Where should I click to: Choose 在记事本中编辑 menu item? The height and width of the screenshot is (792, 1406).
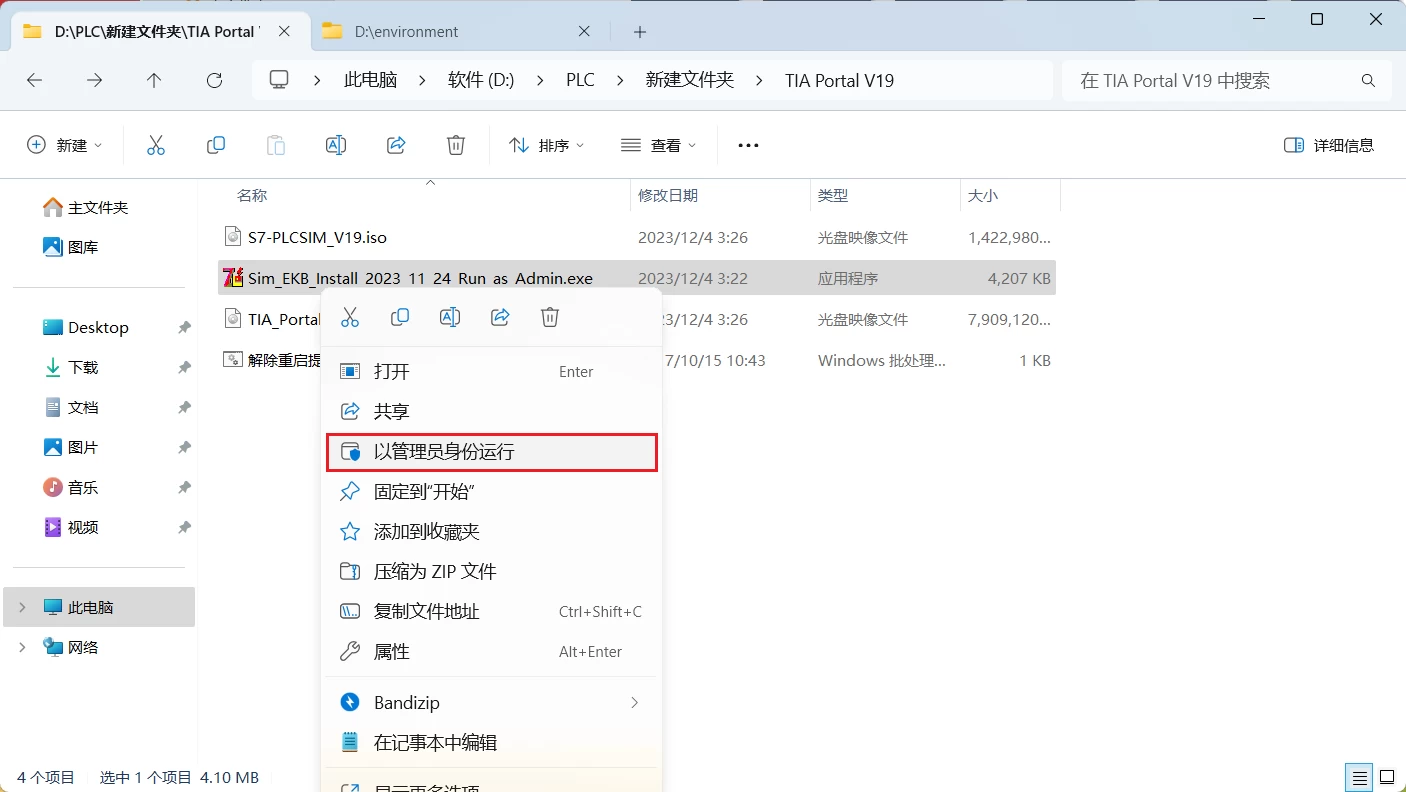pos(491,743)
